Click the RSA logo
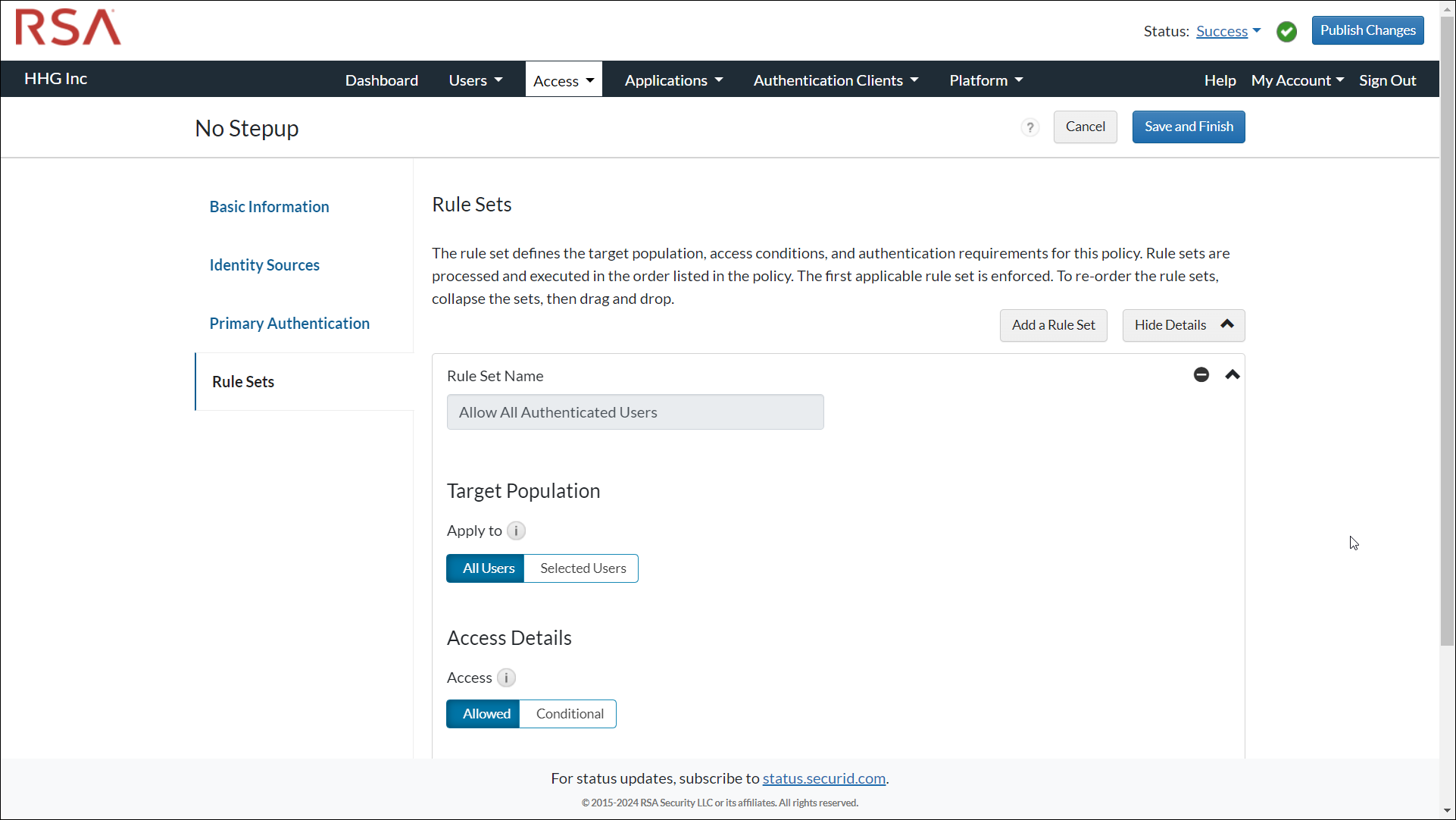The height and width of the screenshot is (820, 1456). [67, 27]
